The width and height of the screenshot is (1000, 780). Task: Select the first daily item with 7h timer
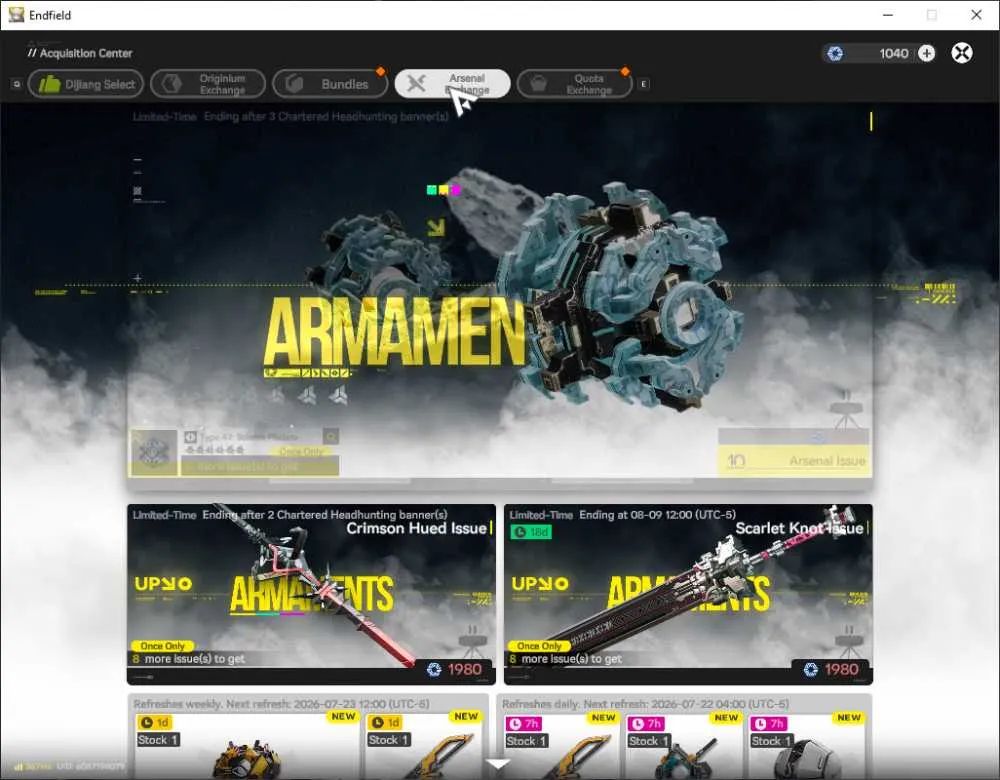point(560,744)
